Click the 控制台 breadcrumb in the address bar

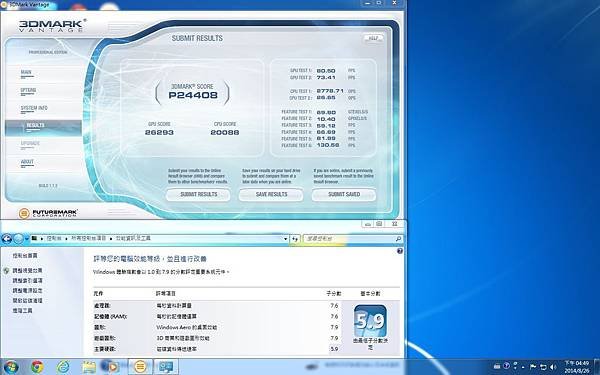[x=54, y=238]
